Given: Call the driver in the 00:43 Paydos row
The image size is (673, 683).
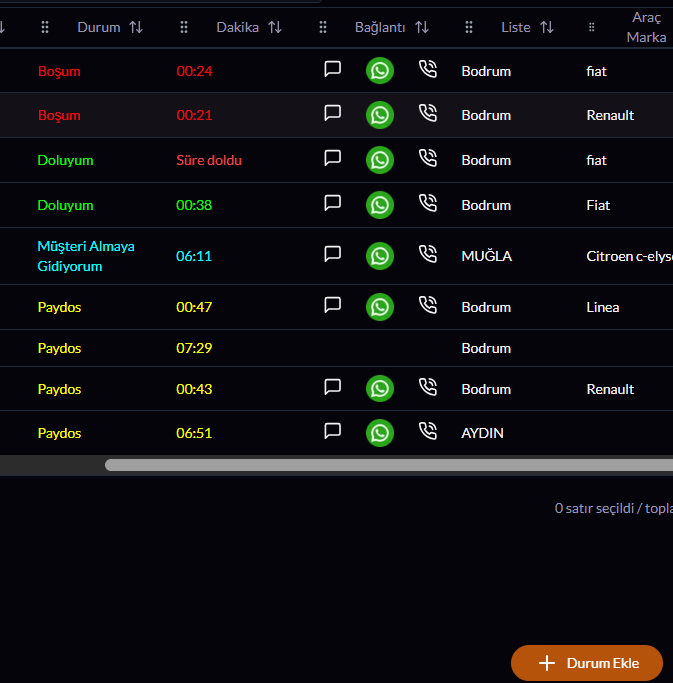Looking at the screenshot, I should tap(428, 388).
